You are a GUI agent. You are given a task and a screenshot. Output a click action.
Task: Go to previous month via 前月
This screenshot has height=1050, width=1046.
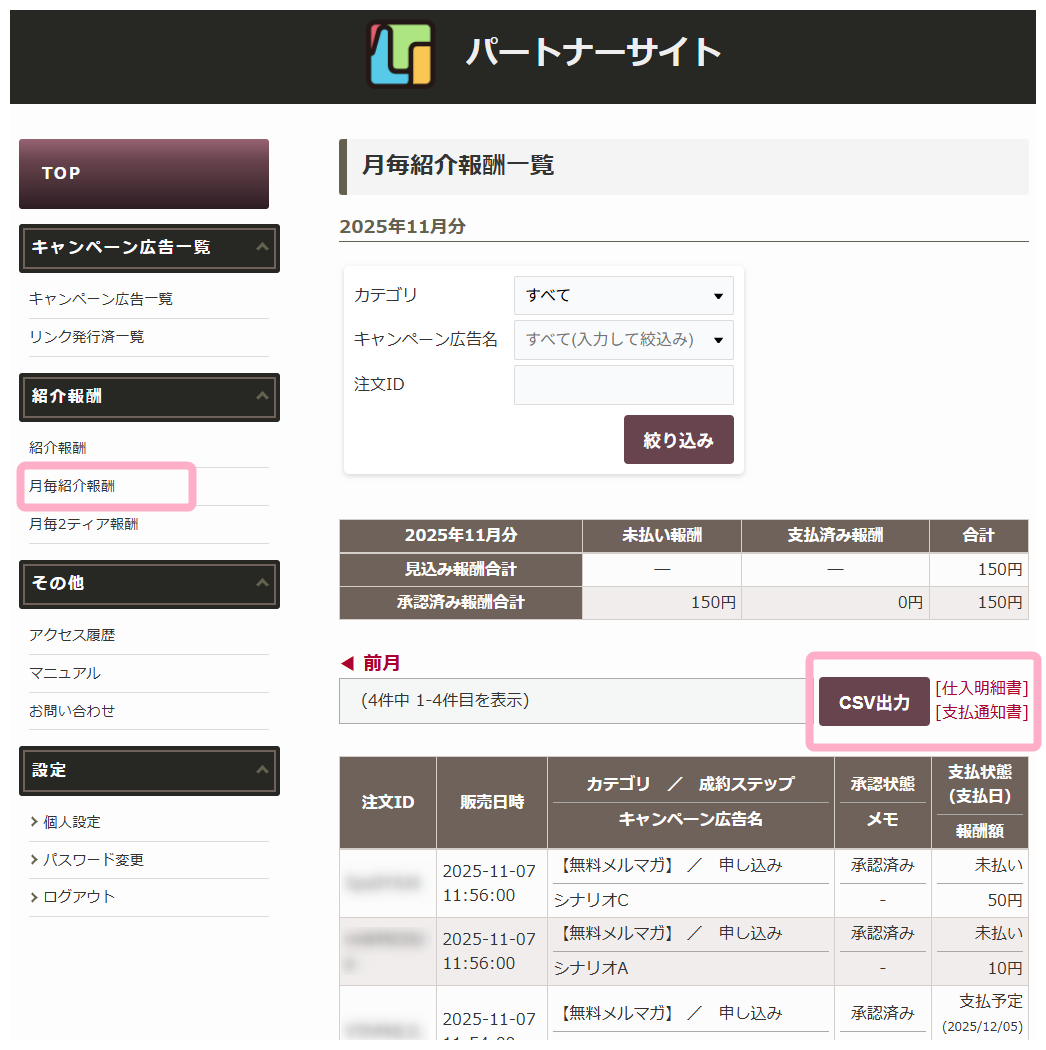click(371, 663)
